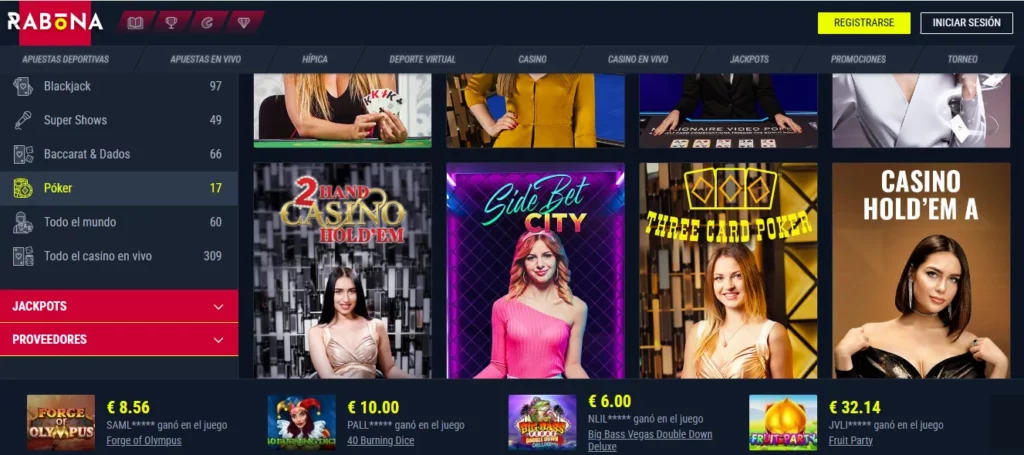This screenshot has height=455, width=1024.
Task: Select the Blackjack cards icon
Action: tap(23, 86)
